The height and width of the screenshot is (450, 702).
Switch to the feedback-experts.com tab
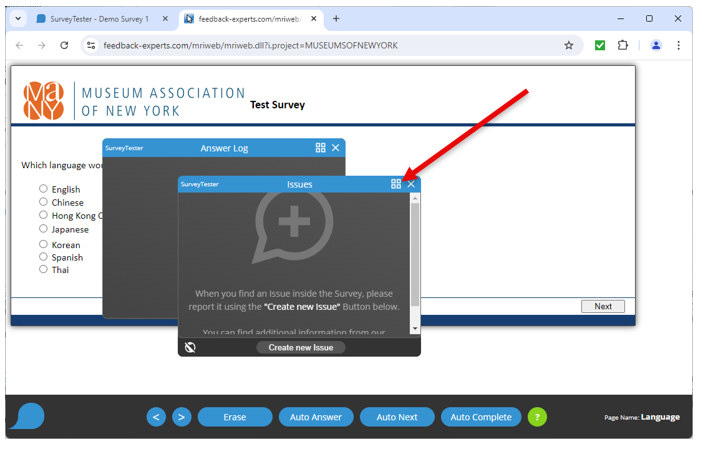click(x=249, y=19)
